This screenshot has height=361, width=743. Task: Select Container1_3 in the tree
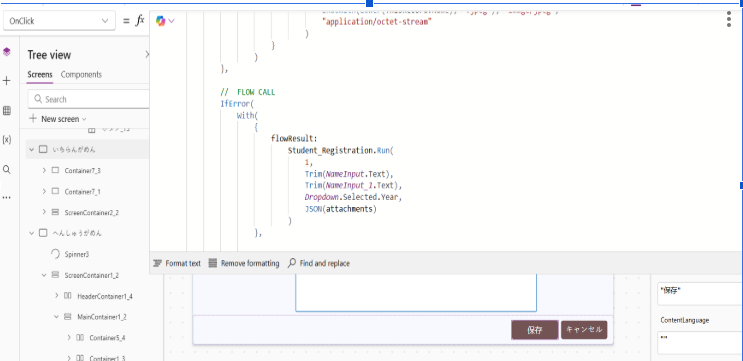click(107, 358)
